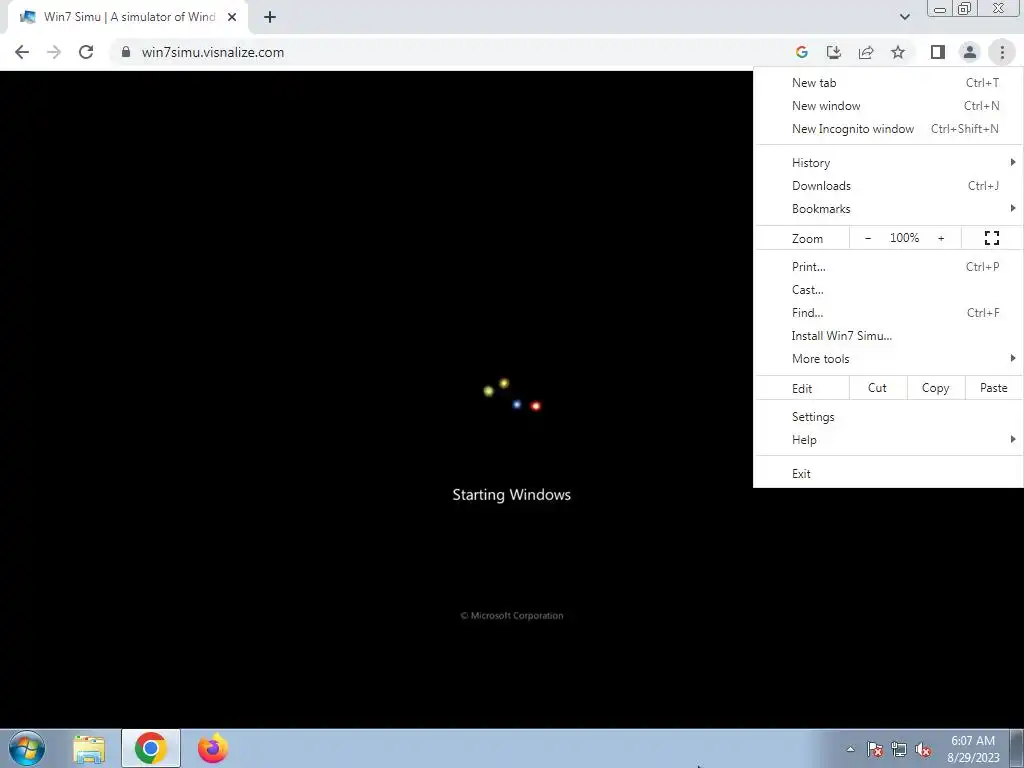Viewport: 1024px width, 768px height.
Task: Increase zoom with plus button
Action: pyautogui.click(x=941, y=238)
